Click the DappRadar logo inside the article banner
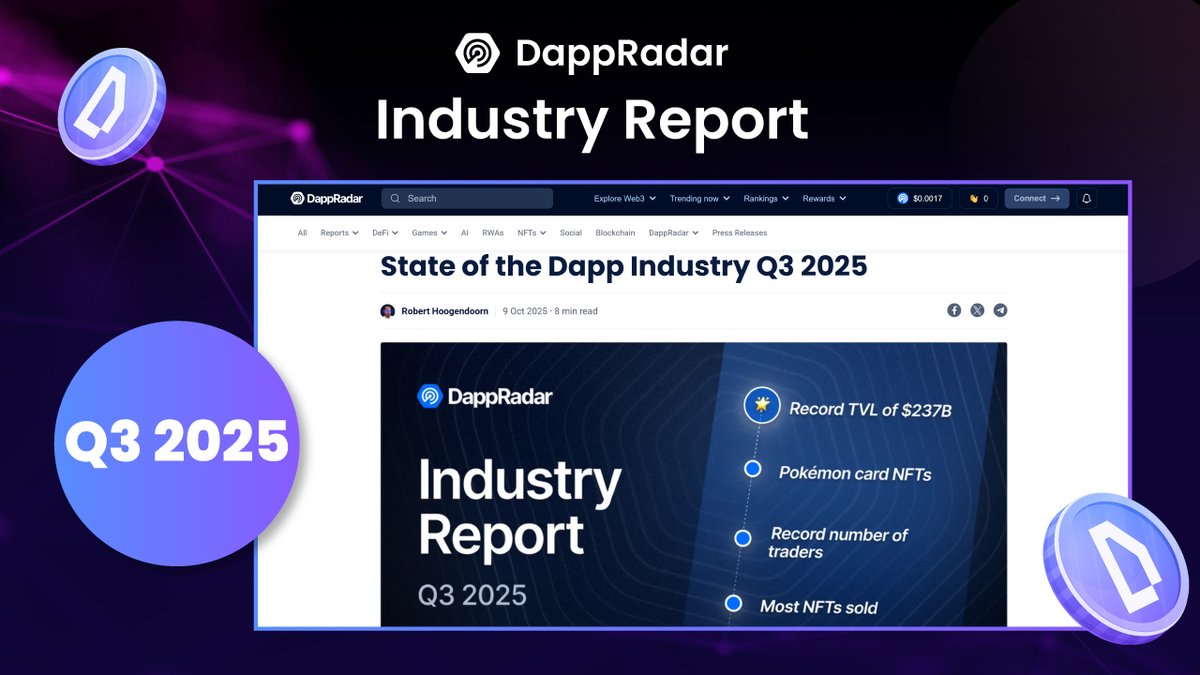Viewport: 1200px width, 675px height. pyautogui.click(x=485, y=396)
